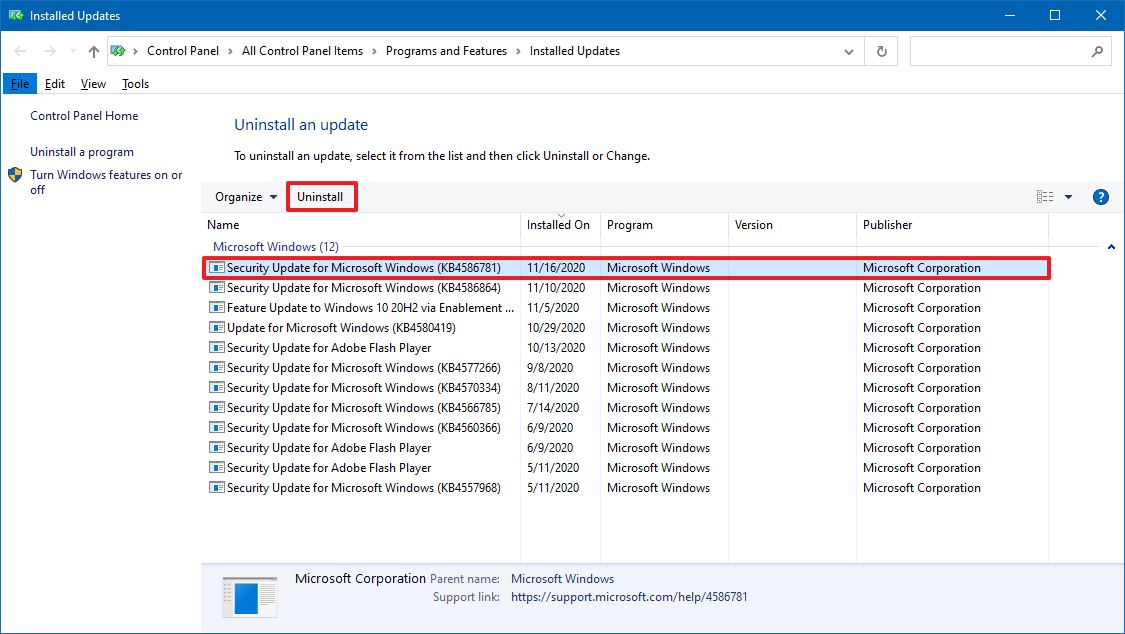Click the 11/16/2020 installed date cell
Screen dimensions: 1125x634
[556, 268]
